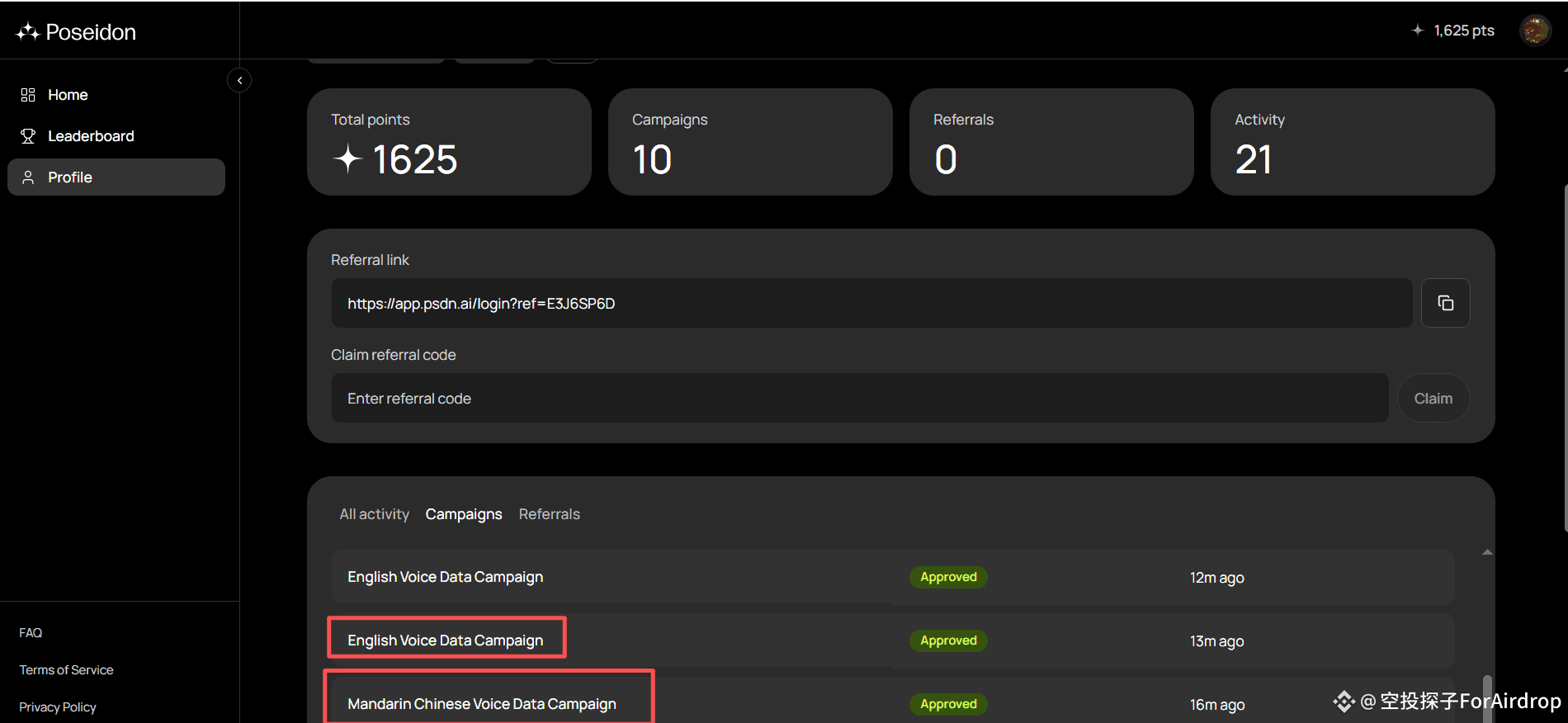Image resolution: width=1568 pixels, height=723 pixels.
Task: Select the Activity stat card
Action: [x=1353, y=142]
